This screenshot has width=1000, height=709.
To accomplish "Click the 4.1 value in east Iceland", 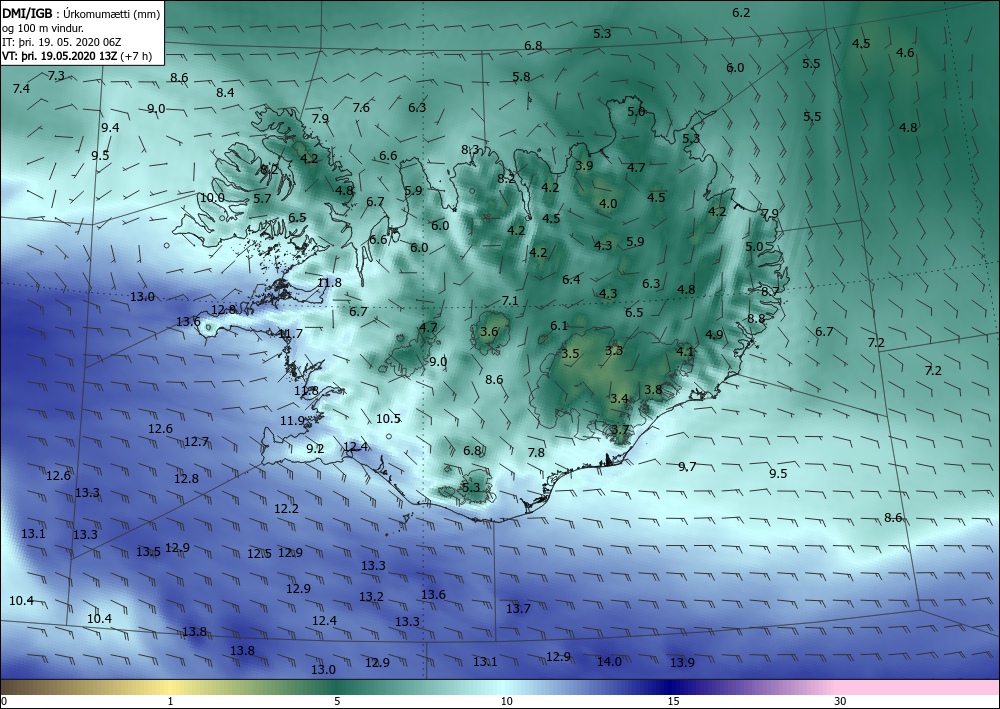I will 685,351.
